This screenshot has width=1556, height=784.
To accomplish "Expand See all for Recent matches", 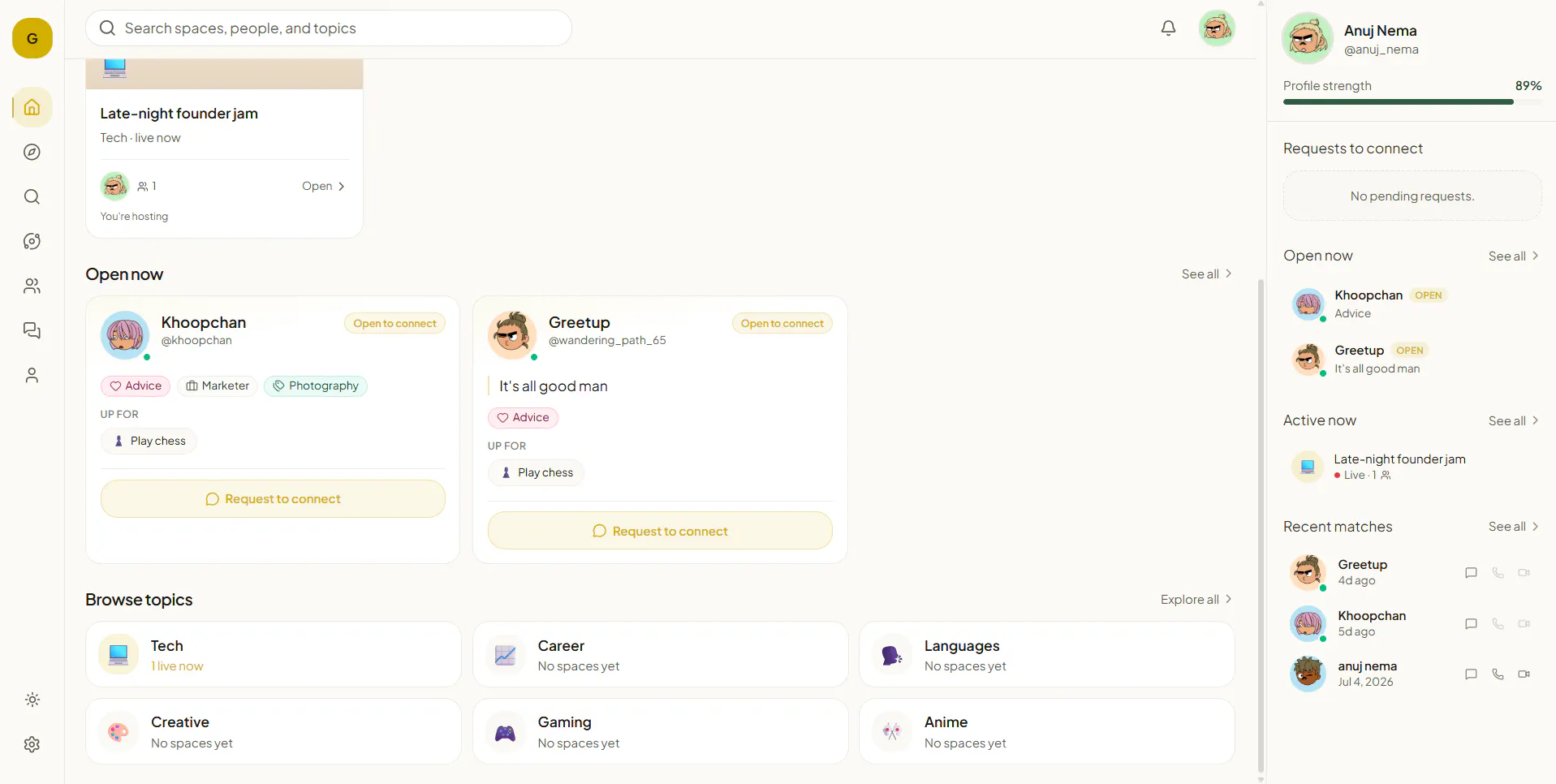I will coord(1514,527).
